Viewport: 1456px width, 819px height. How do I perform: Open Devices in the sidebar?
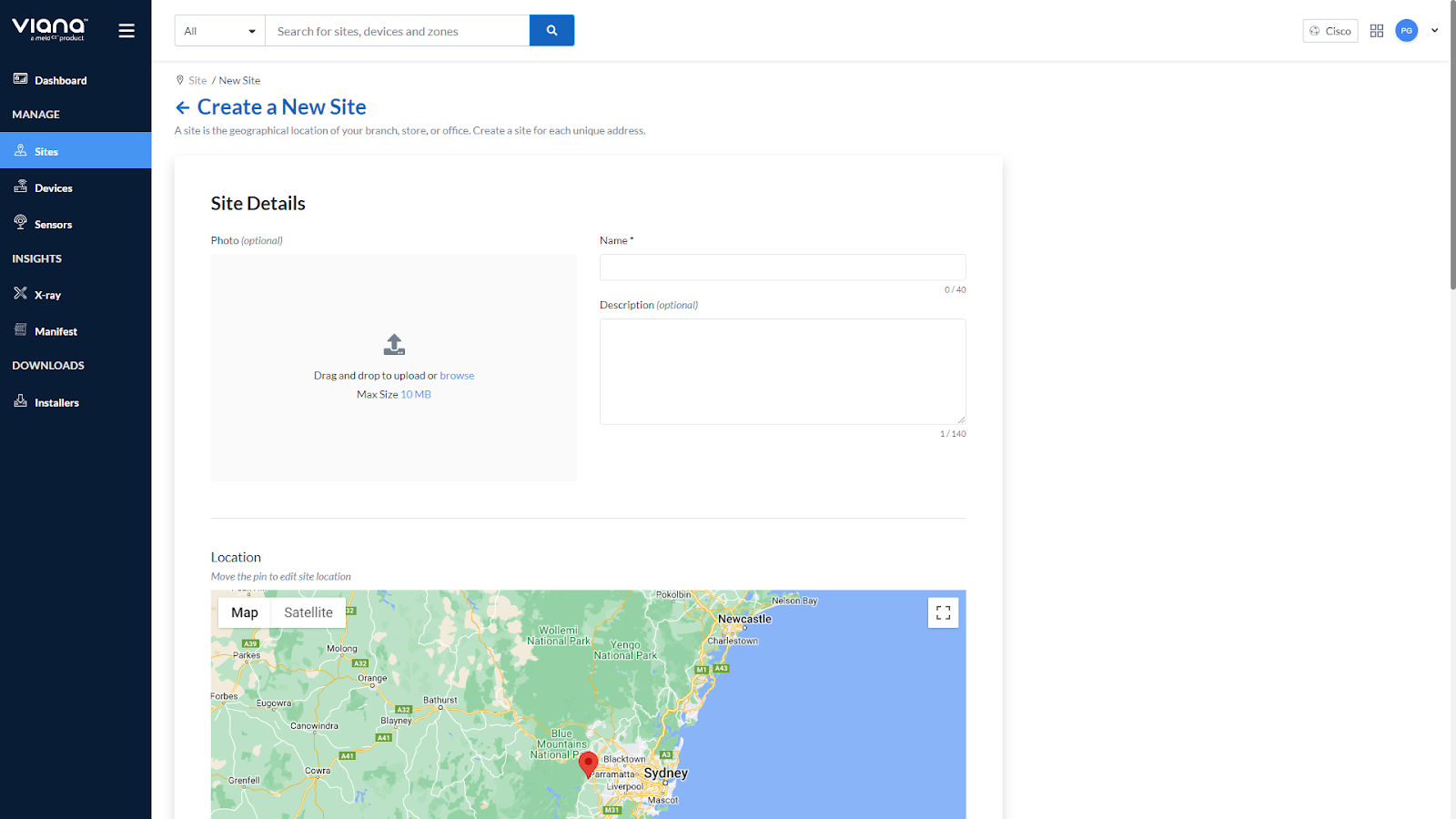53,188
